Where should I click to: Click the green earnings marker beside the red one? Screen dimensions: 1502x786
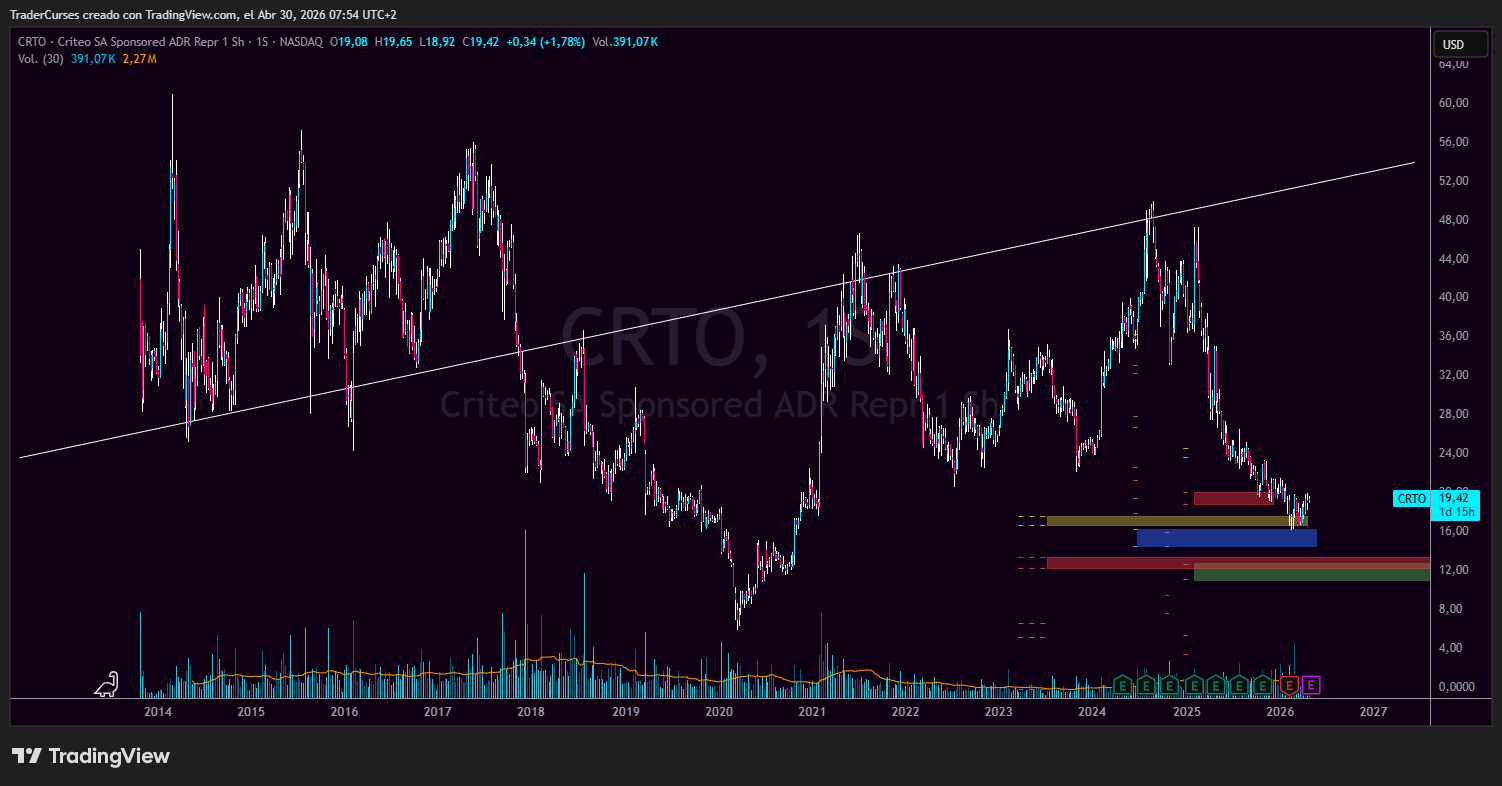1264,685
